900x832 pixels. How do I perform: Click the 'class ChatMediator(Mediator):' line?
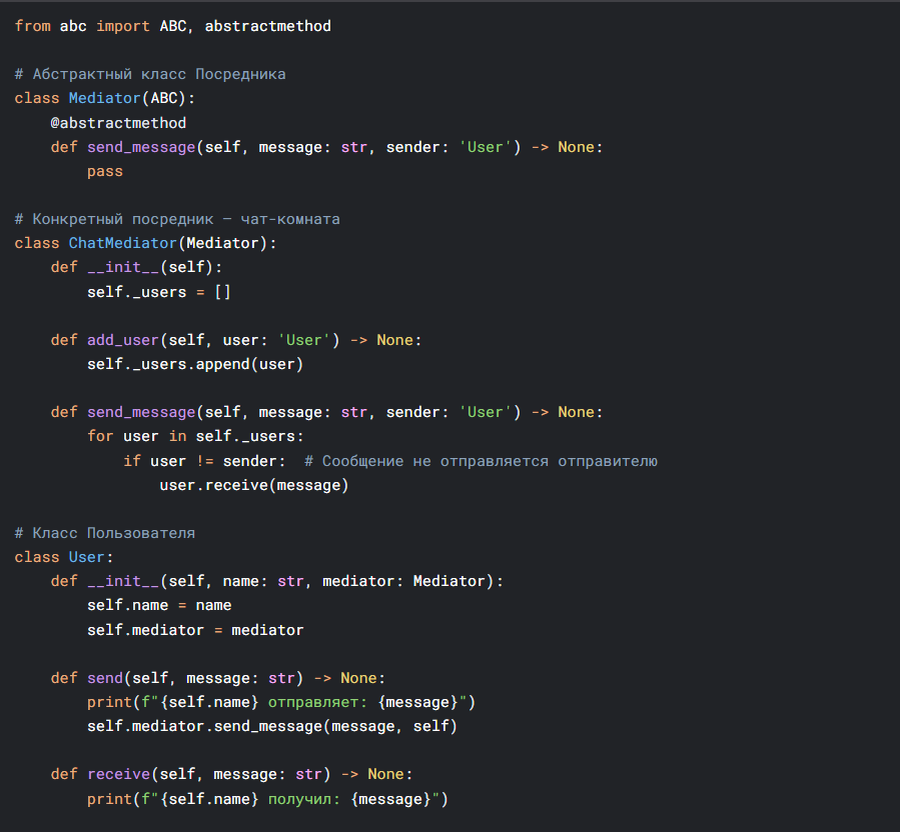[x=146, y=243]
